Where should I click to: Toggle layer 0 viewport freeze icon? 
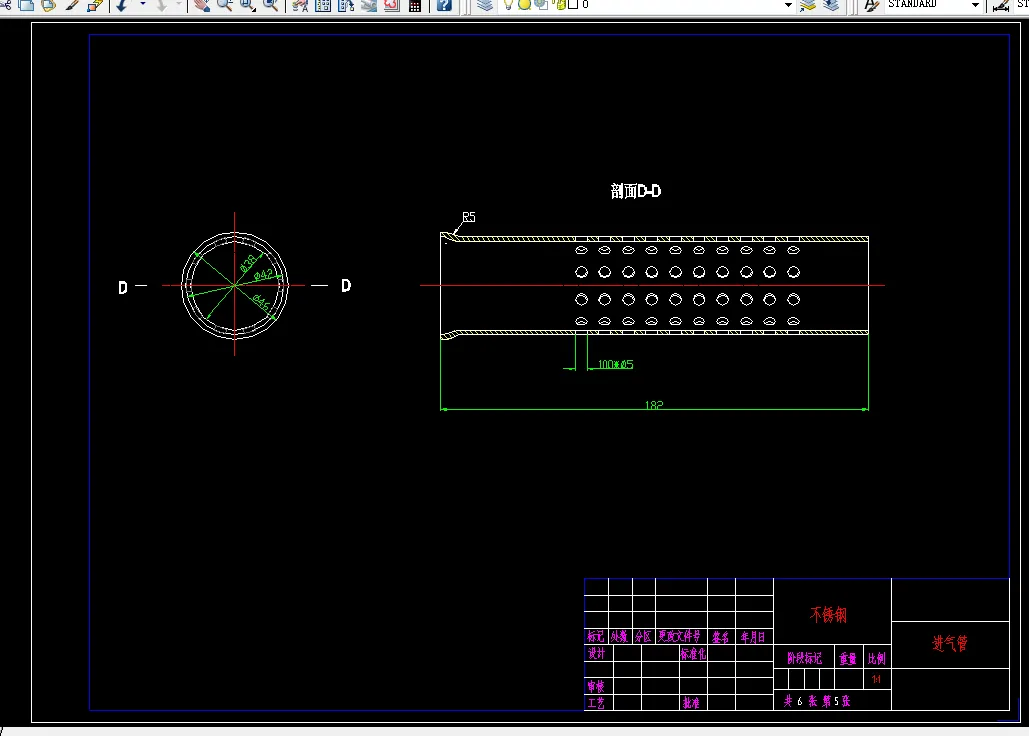click(x=541, y=5)
